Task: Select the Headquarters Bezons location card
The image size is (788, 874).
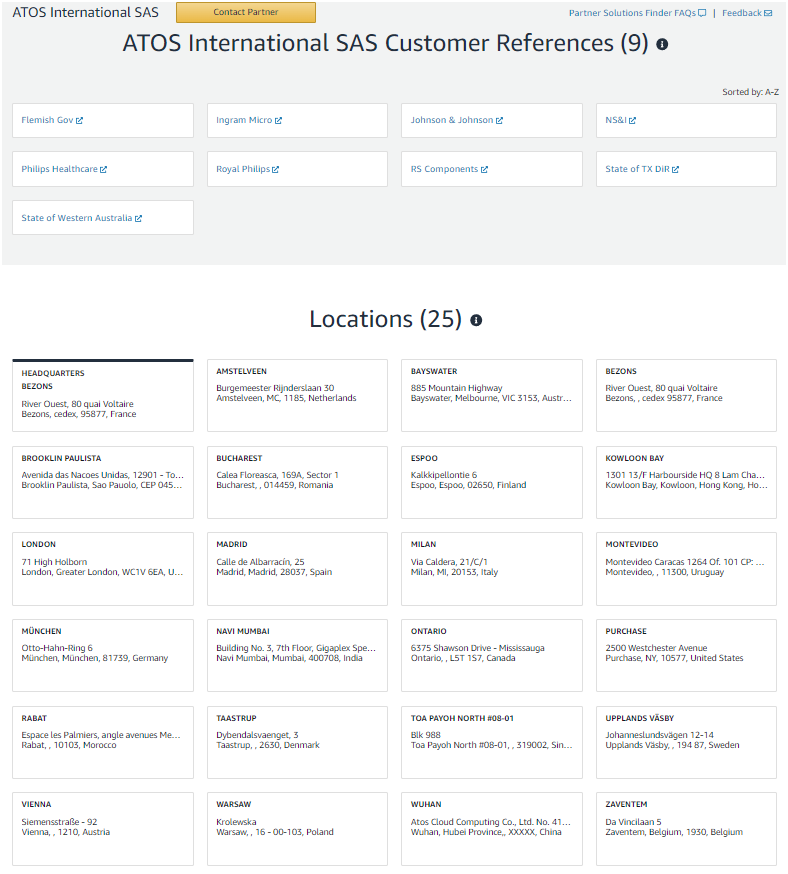Action: [103, 395]
